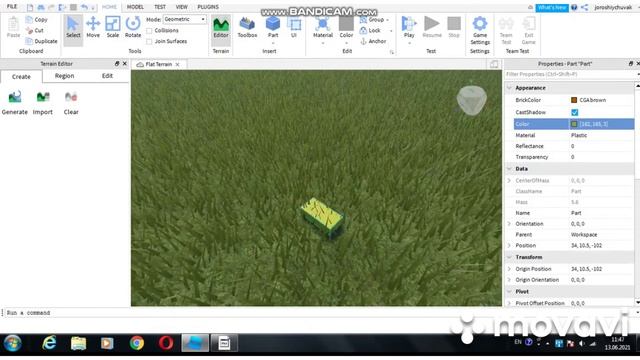Expand the Orientation property
Screen dimensions: 640x360
[x=509, y=224]
